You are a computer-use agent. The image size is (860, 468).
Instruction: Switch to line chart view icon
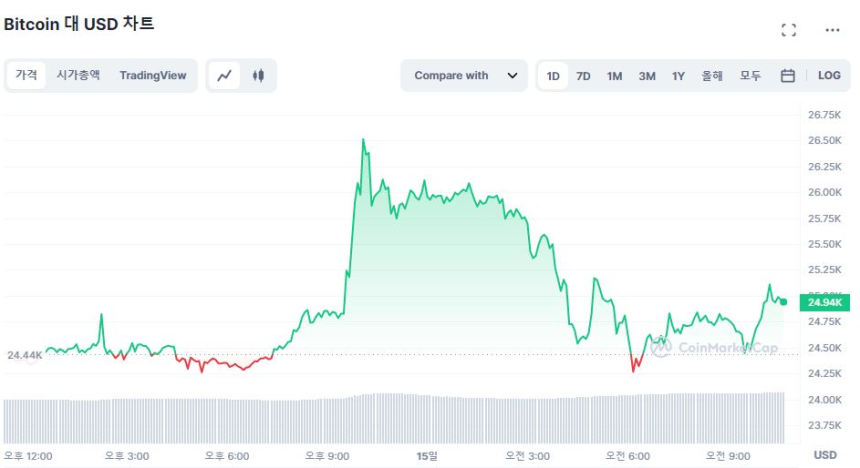point(225,75)
